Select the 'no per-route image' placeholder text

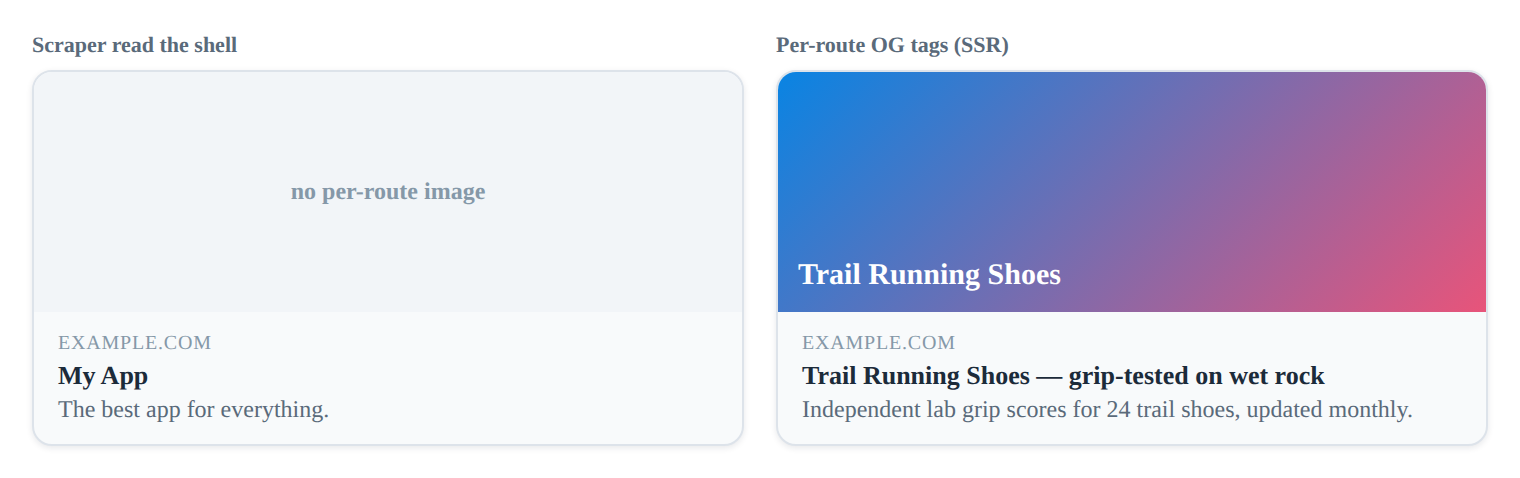point(388,191)
